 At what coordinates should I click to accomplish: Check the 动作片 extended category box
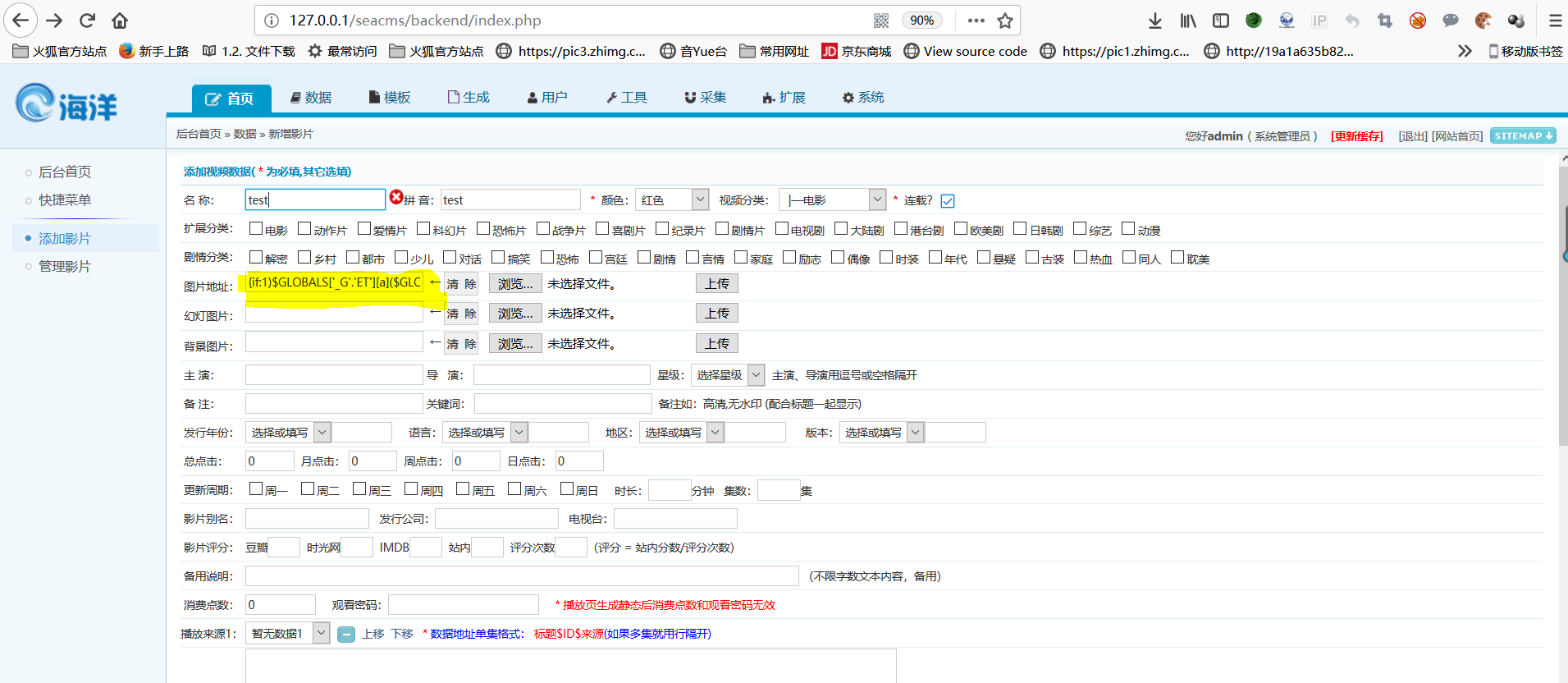point(304,229)
